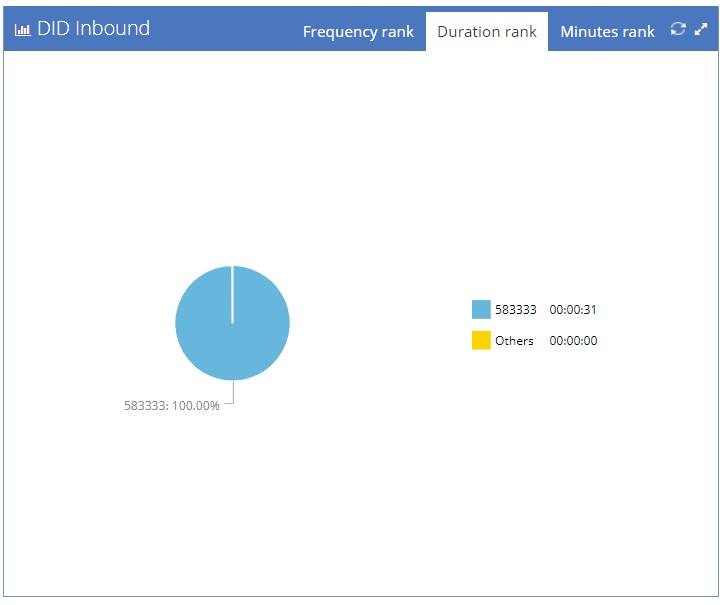The height and width of the screenshot is (605, 720).
Task: Click the 00:00:31 duration value
Action: (x=573, y=309)
